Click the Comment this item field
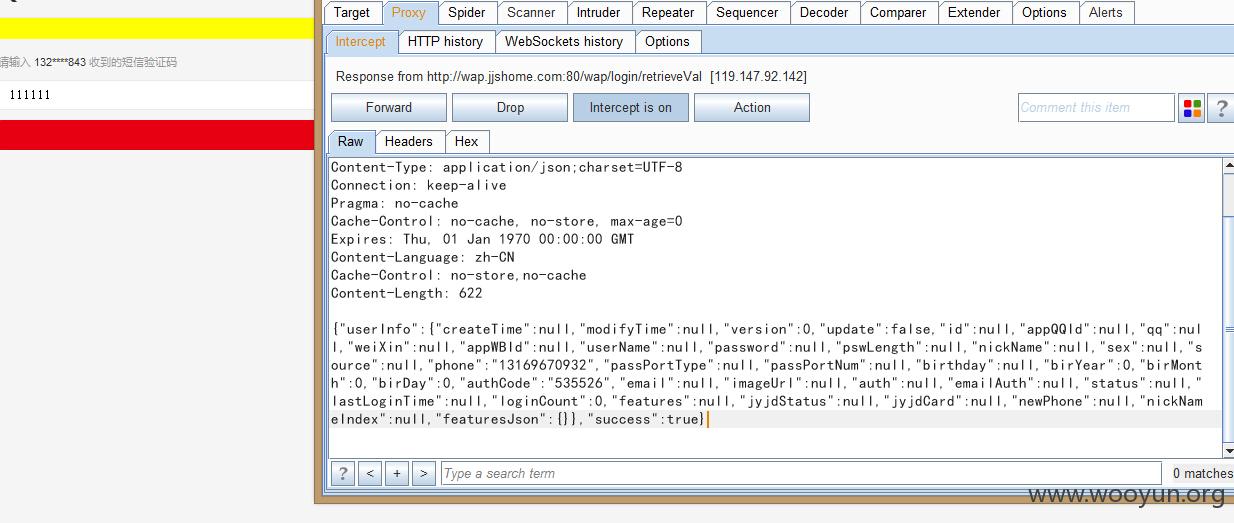The height and width of the screenshot is (523, 1234). pos(1096,108)
